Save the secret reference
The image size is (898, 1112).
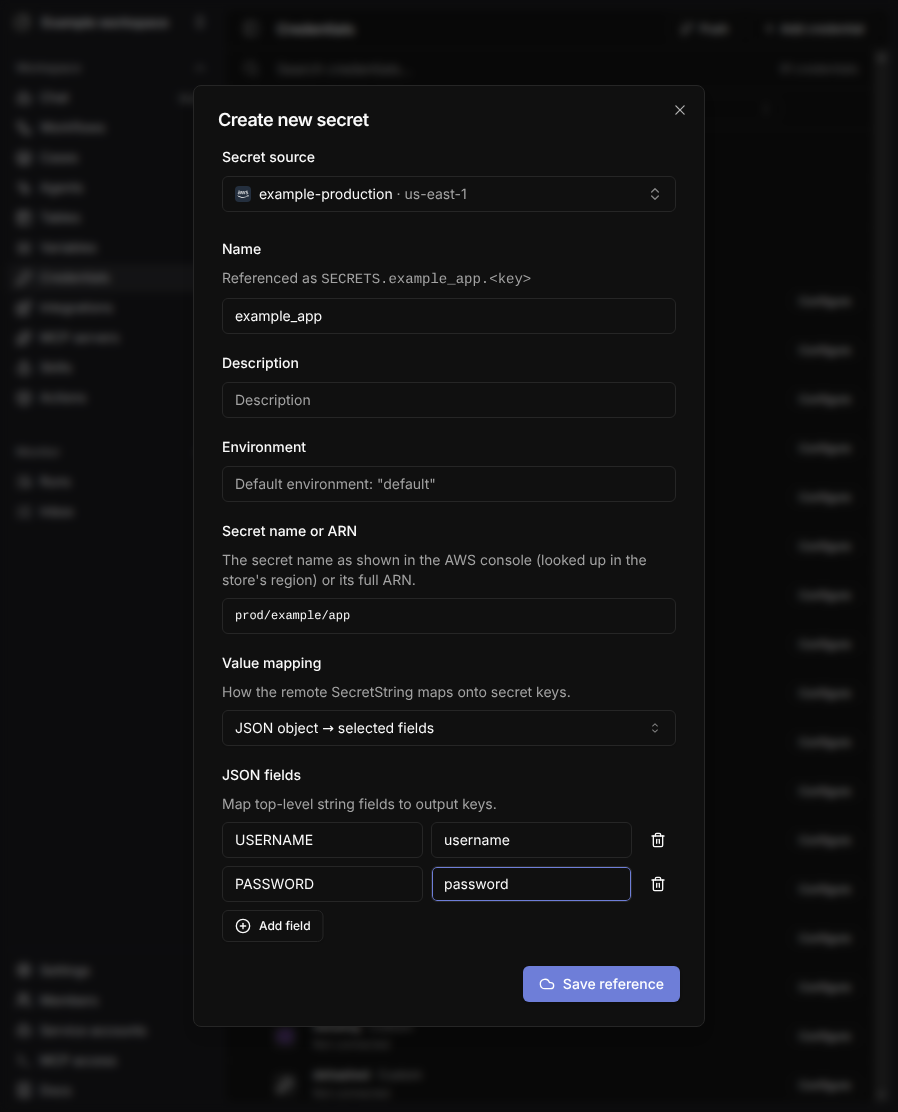click(x=601, y=984)
